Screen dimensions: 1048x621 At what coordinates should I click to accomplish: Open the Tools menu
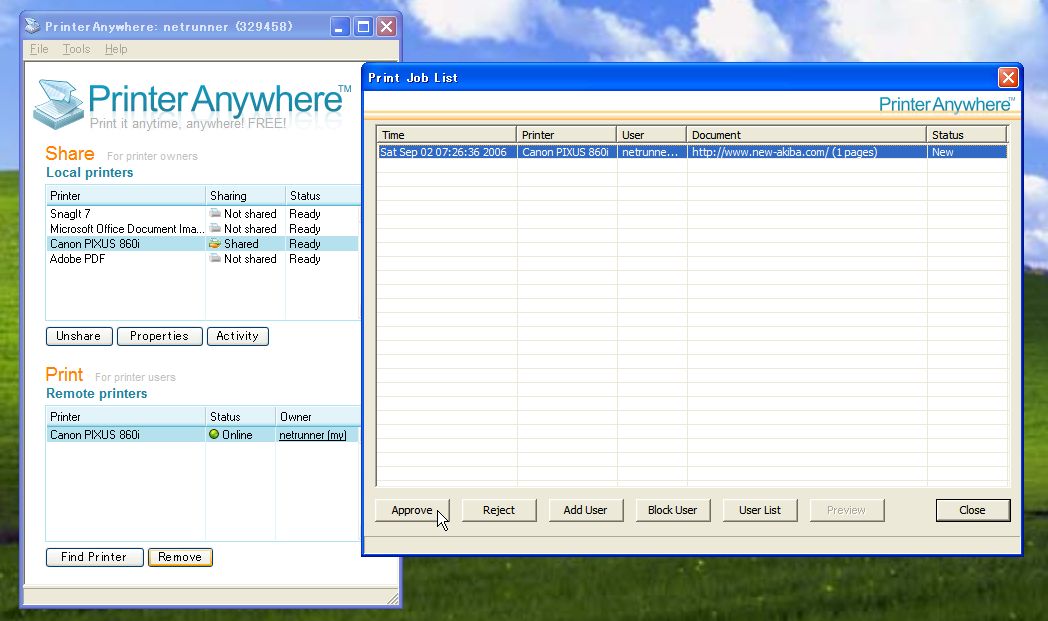[x=76, y=49]
